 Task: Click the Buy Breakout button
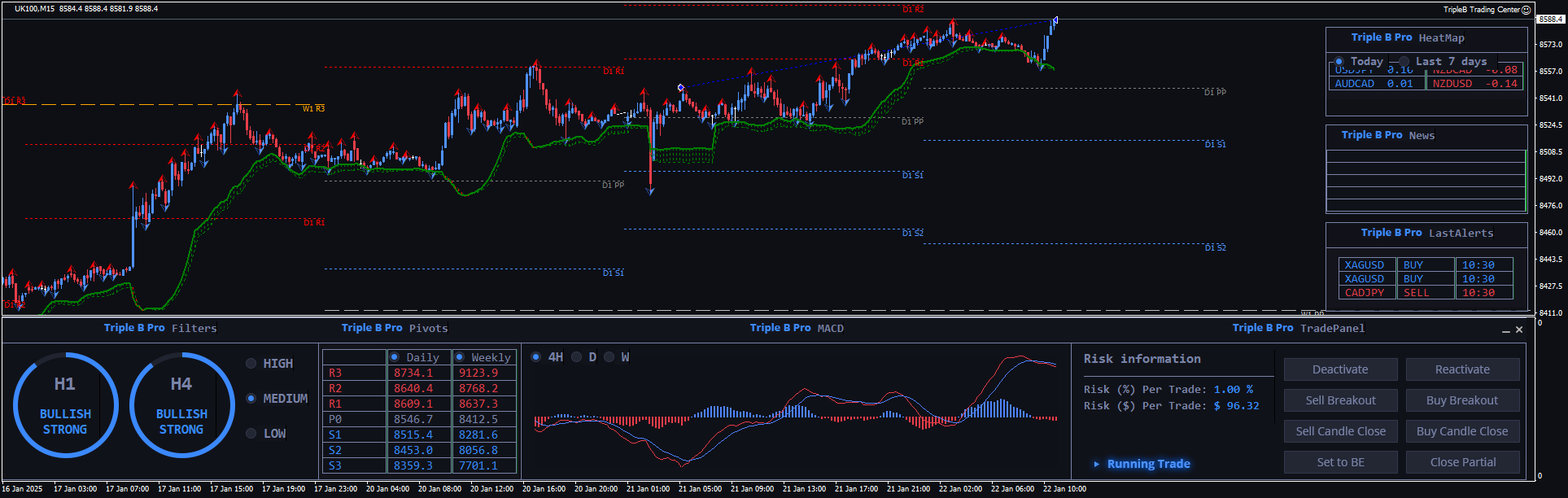tap(1462, 400)
